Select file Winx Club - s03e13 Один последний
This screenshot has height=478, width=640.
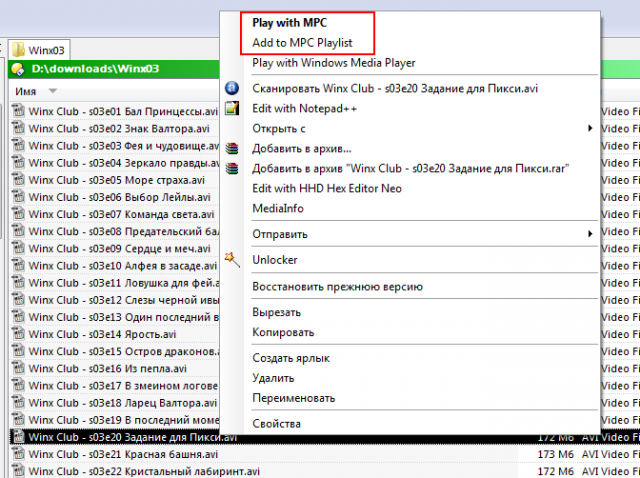[124, 317]
